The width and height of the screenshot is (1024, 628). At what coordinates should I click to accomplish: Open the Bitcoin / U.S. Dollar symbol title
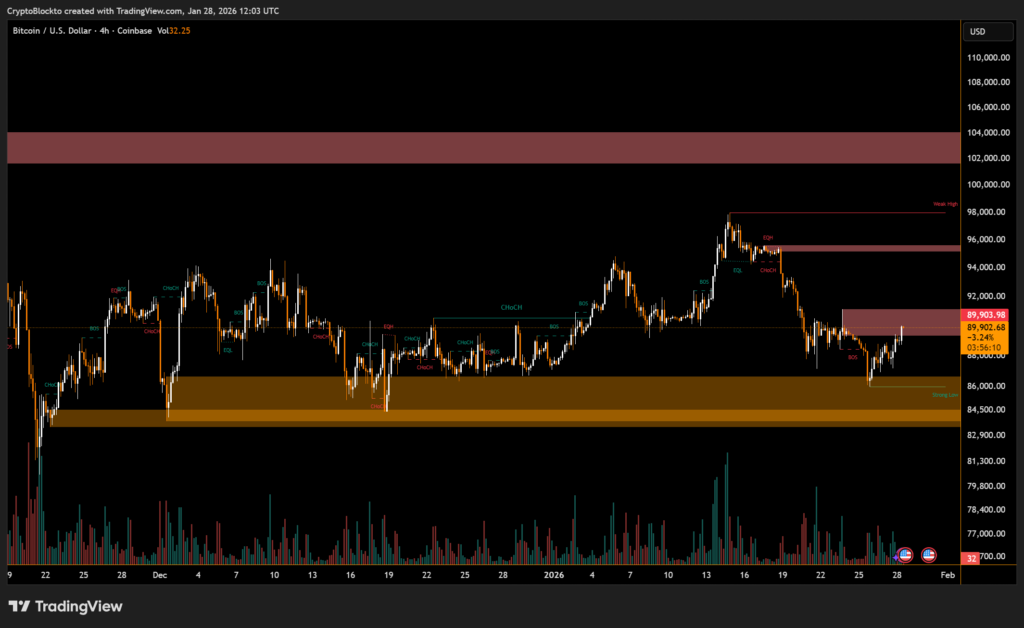pos(52,32)
